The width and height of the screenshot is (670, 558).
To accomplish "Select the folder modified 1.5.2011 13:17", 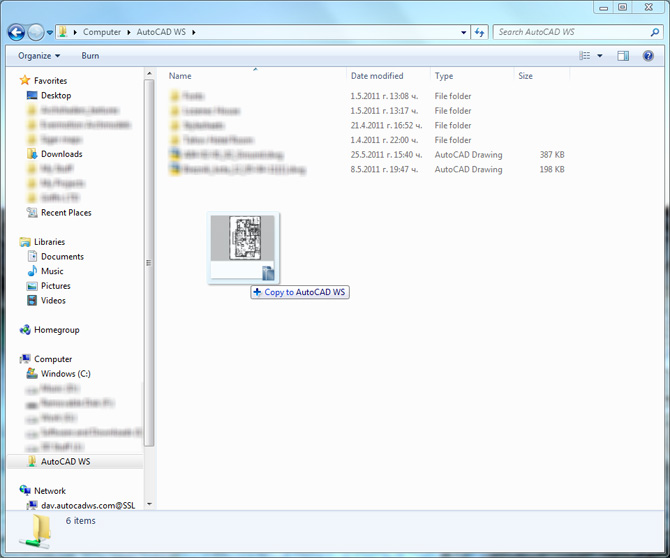I will pyautogui.click(x=367, y=111).
